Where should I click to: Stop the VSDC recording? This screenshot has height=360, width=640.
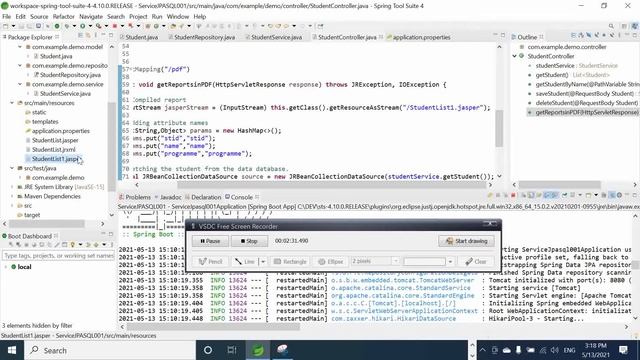click(249, 241)
